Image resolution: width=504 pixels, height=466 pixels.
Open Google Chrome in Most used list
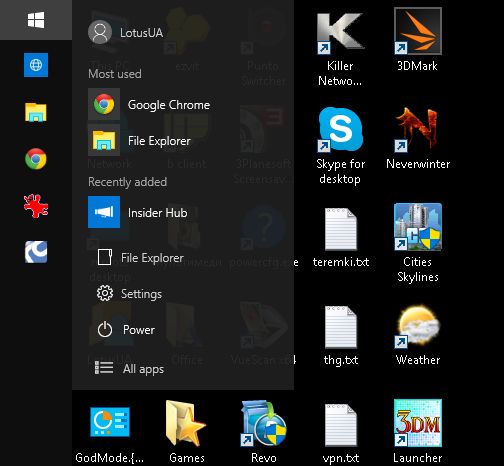point(149,104)
